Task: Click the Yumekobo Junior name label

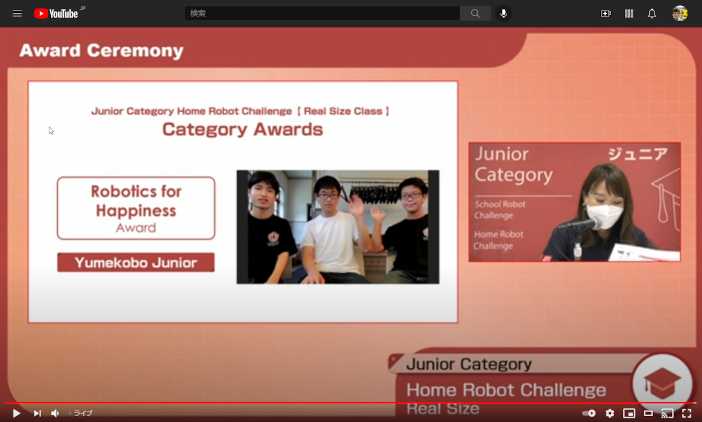Action: [136, 262]
